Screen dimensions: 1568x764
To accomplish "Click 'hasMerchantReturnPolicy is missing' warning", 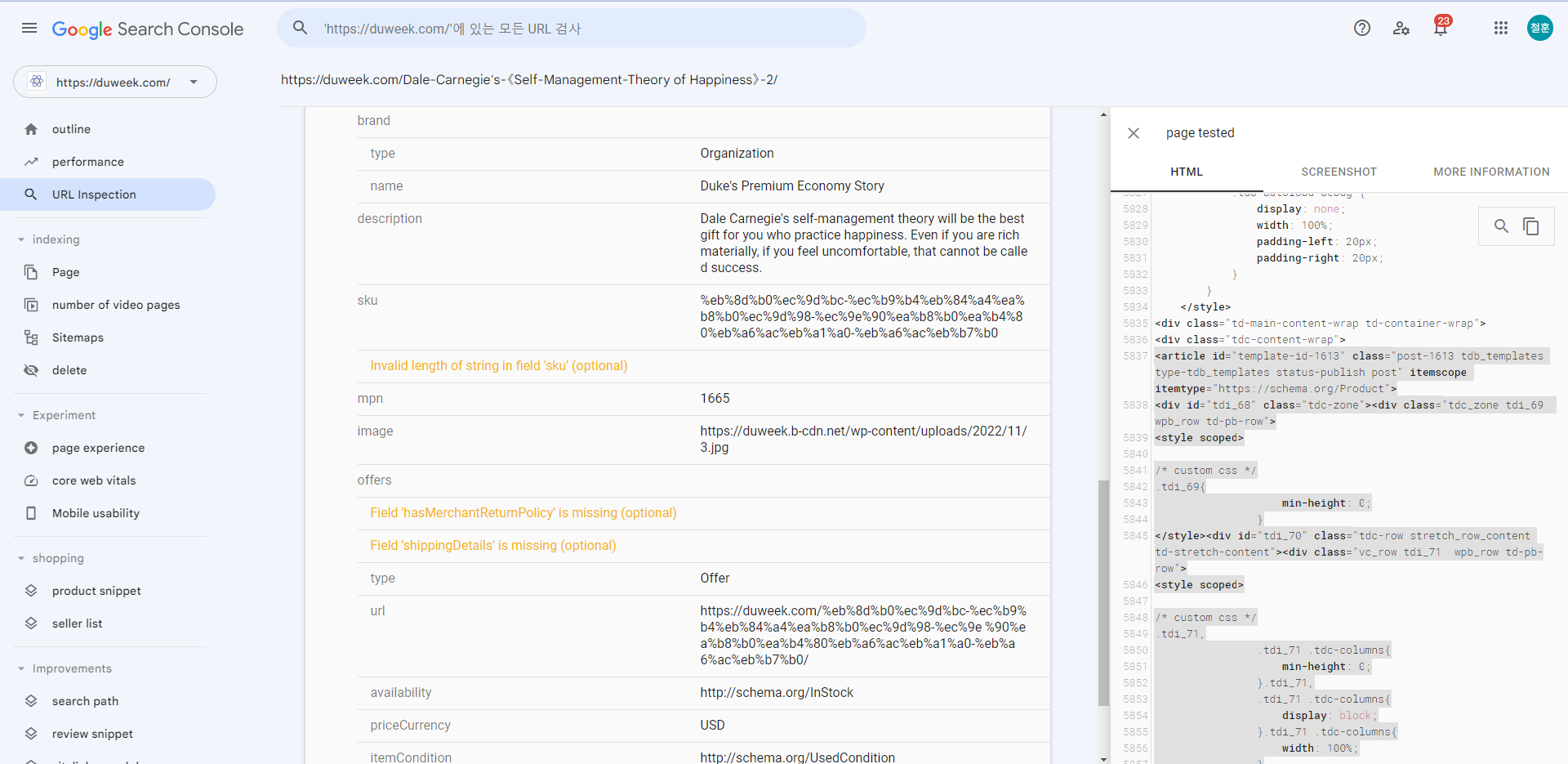I will (x=523, y=513).
